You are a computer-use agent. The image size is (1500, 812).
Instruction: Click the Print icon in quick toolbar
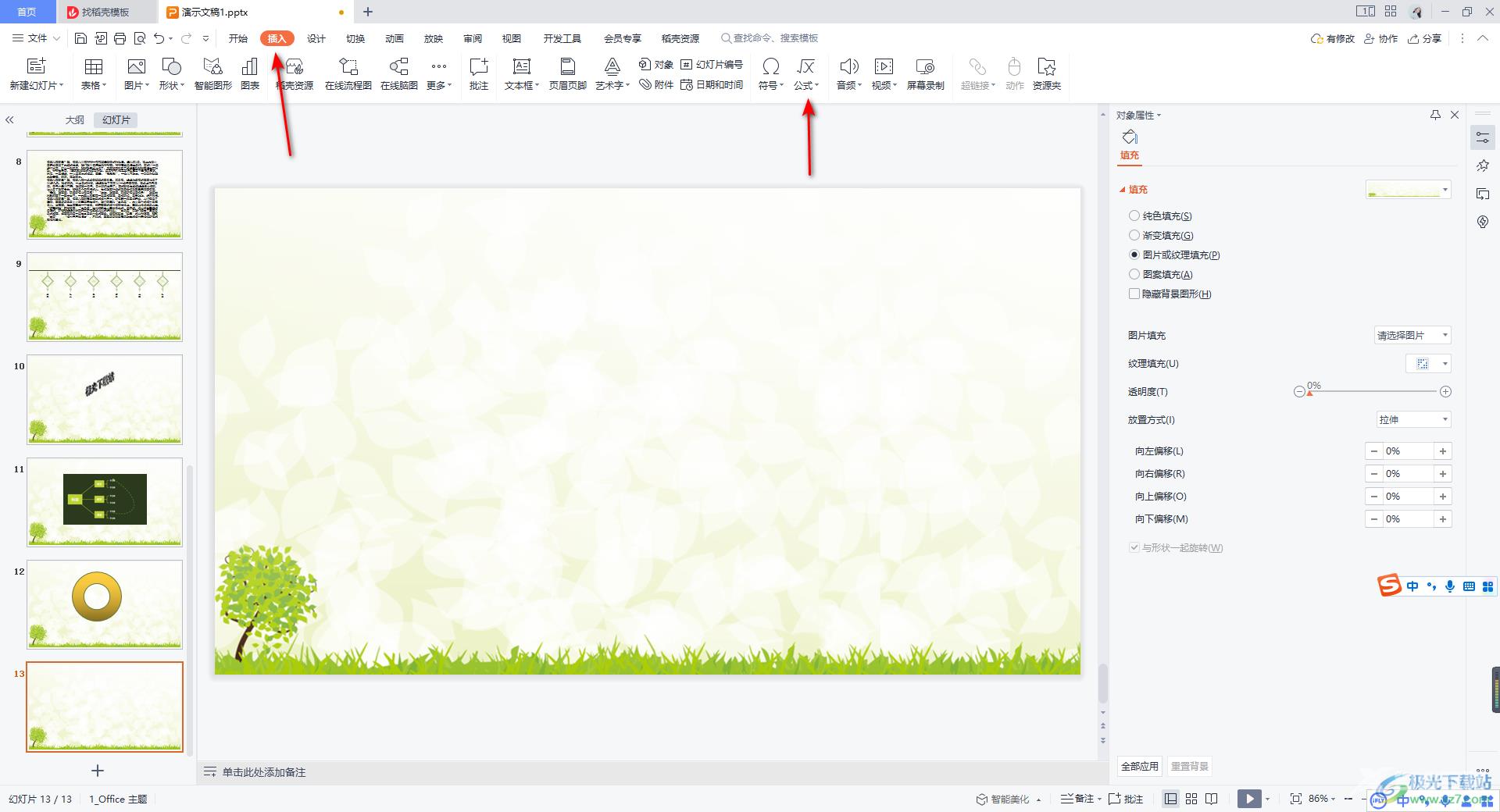point(120,38)
